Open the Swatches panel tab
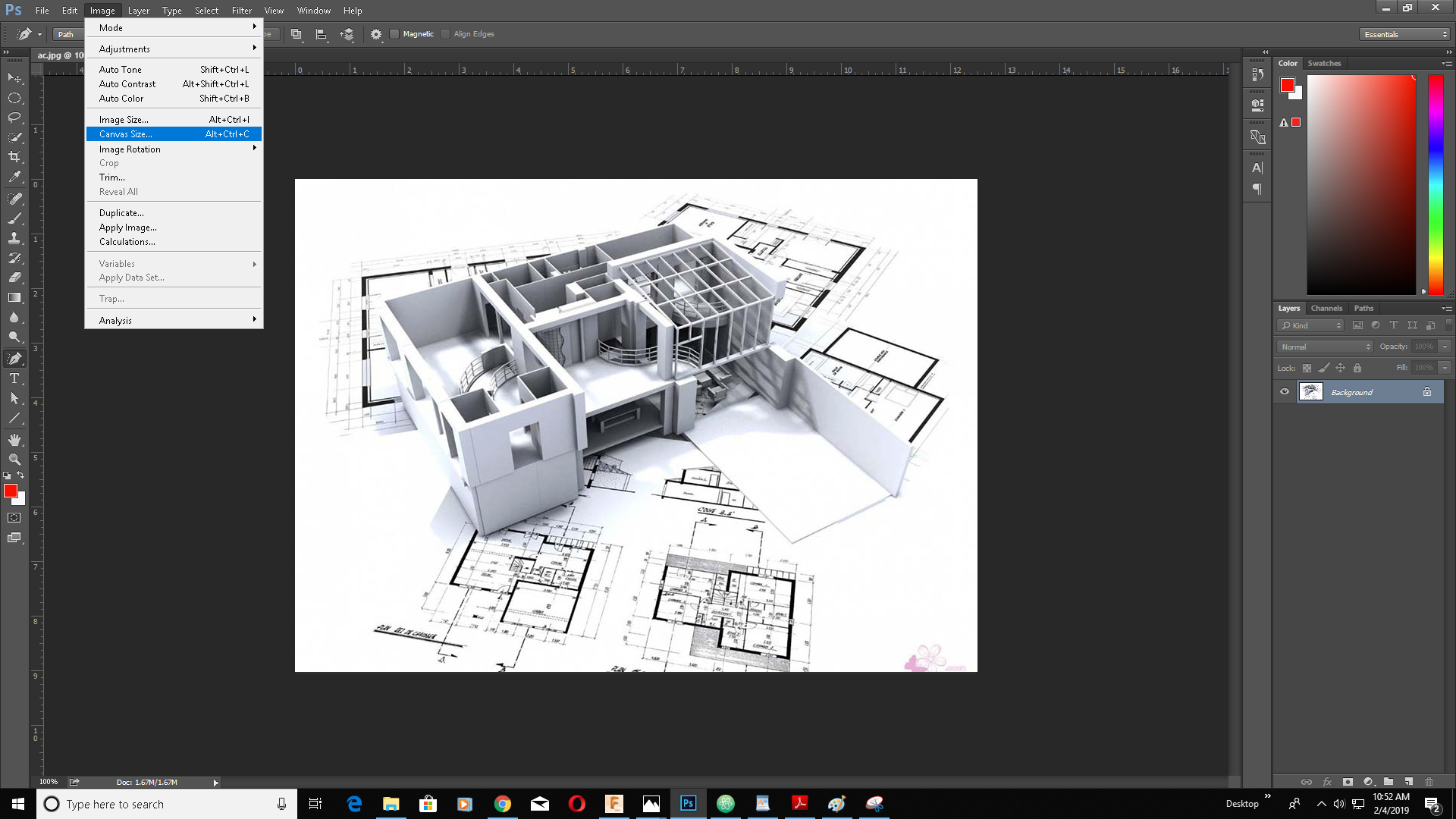 (x=1324, y=63)
